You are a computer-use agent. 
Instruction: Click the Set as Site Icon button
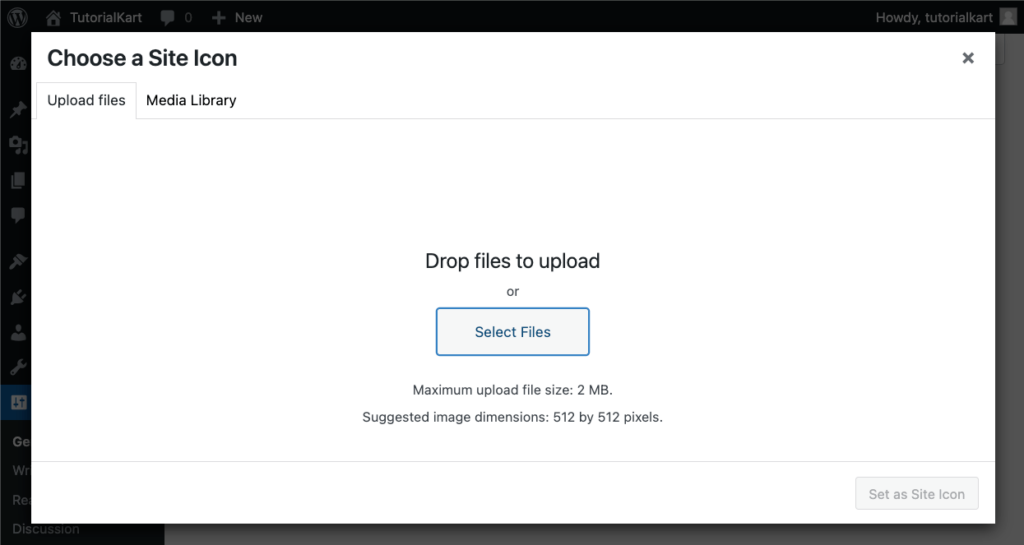pos(916,493)
